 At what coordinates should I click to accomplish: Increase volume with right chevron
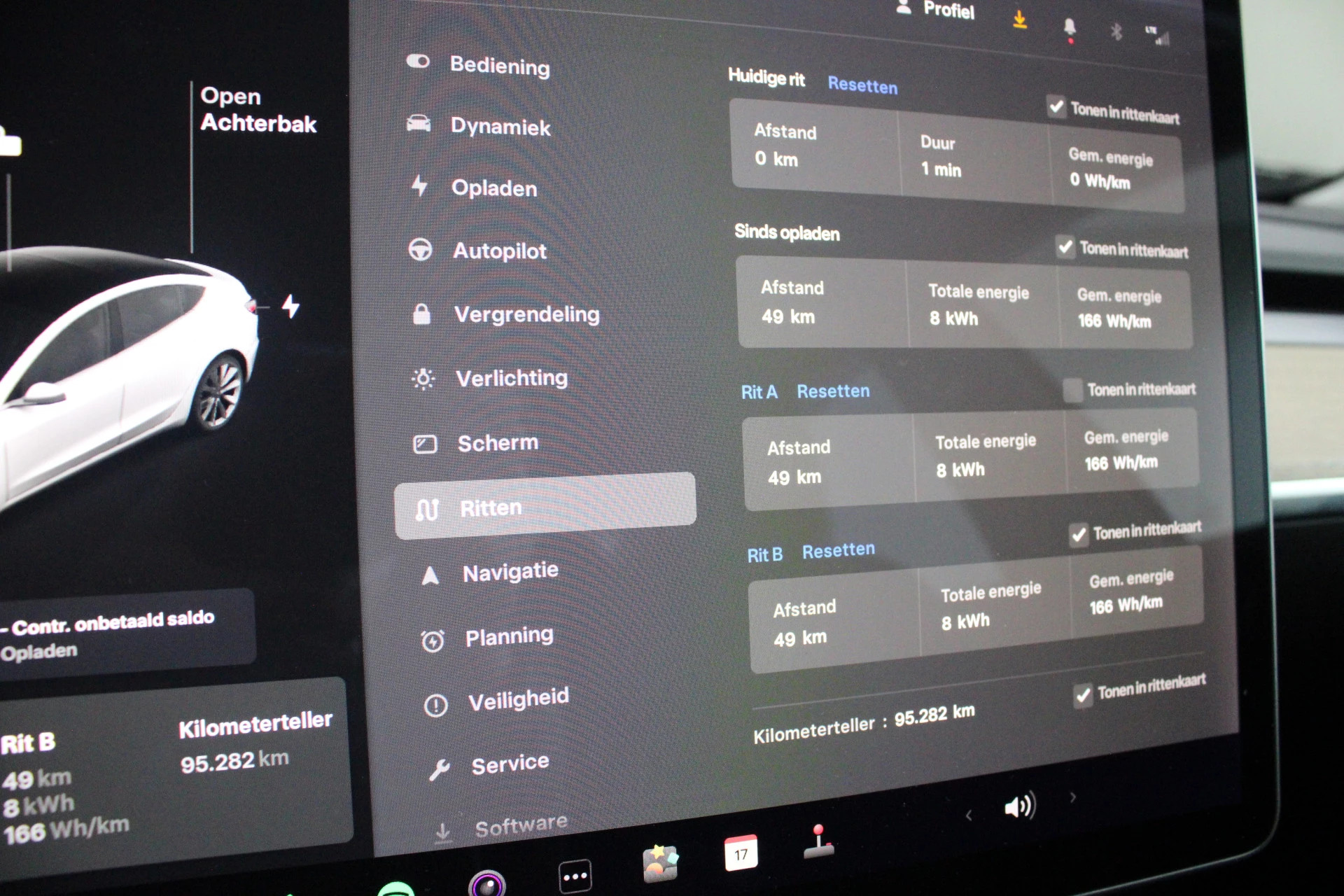tap(1072, 797)
